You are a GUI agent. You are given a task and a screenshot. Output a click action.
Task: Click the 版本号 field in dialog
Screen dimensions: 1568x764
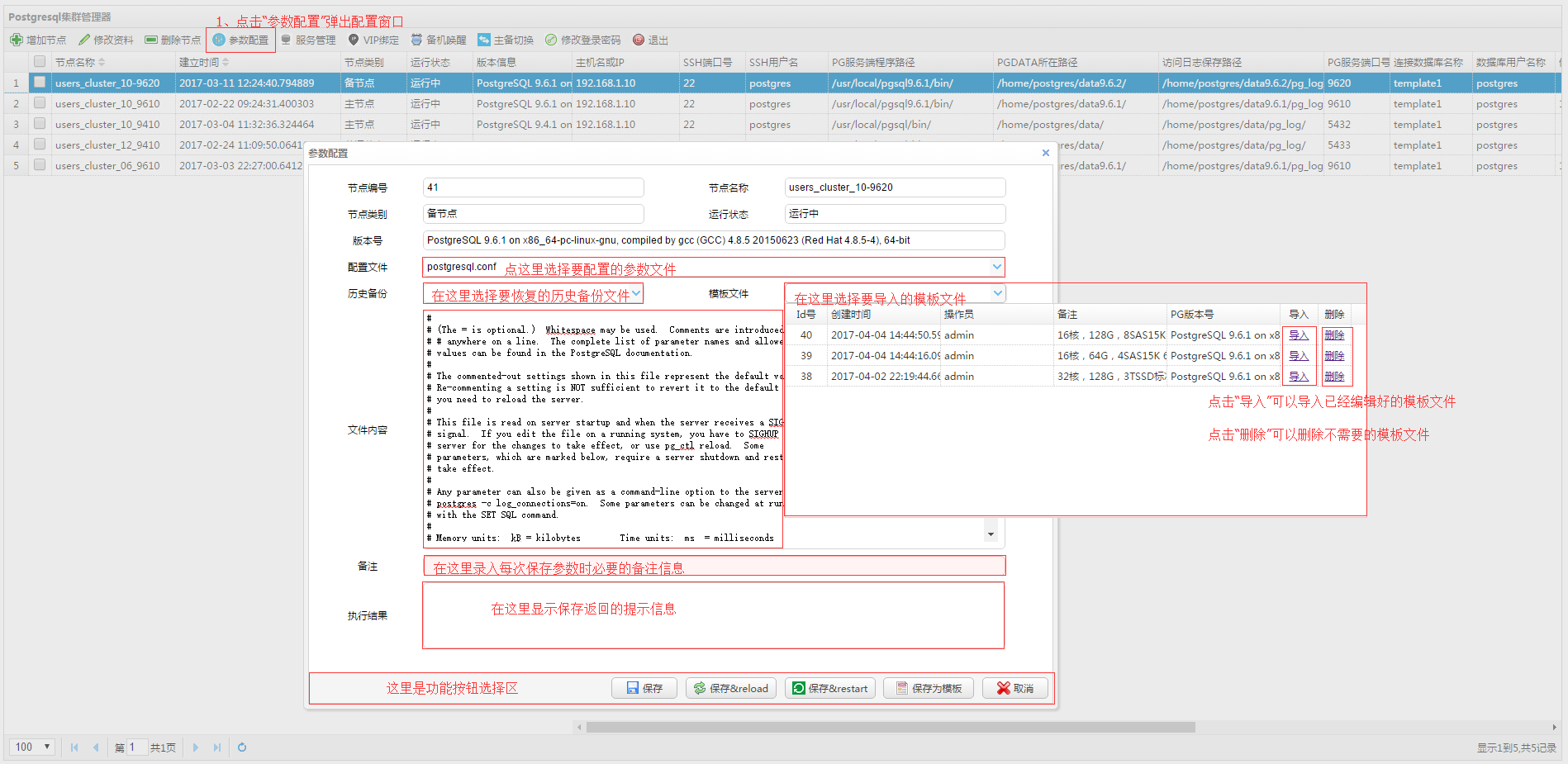pyautogui.click(x=714, y=240)
